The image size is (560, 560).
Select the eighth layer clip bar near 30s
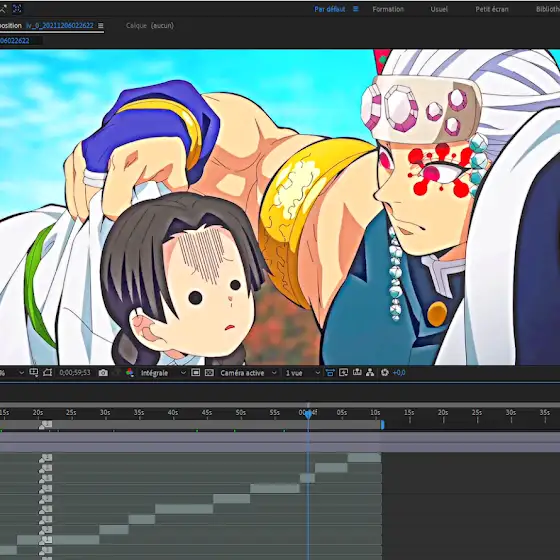click(x=114, y=530)
